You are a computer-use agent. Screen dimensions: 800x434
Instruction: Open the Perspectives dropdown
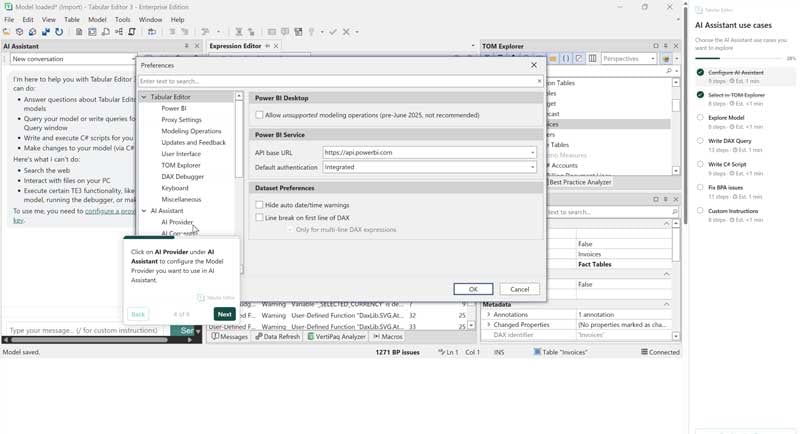653,59
